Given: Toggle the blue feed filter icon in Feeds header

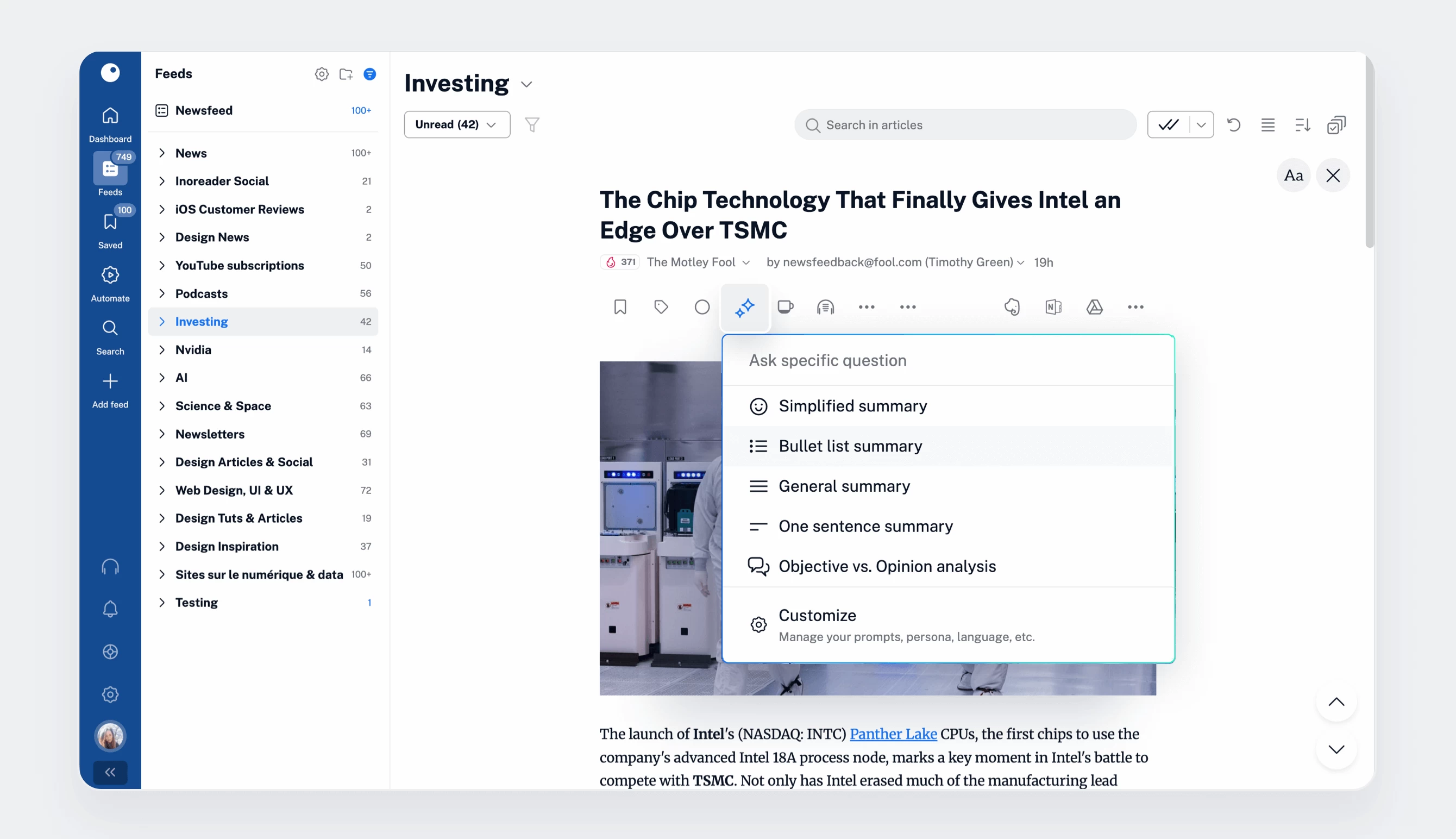Looking at the screenshot, I should point(370,74).
